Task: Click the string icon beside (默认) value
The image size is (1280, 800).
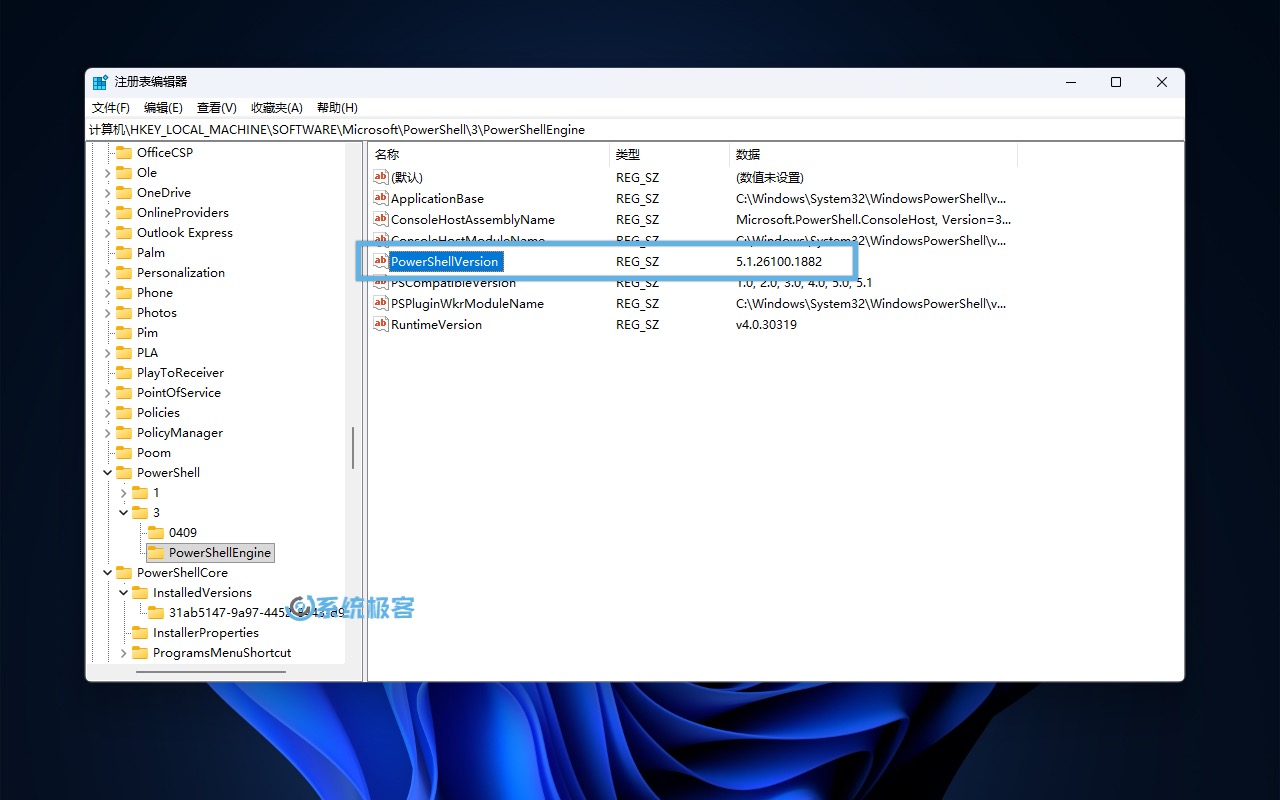Action: 380,177
